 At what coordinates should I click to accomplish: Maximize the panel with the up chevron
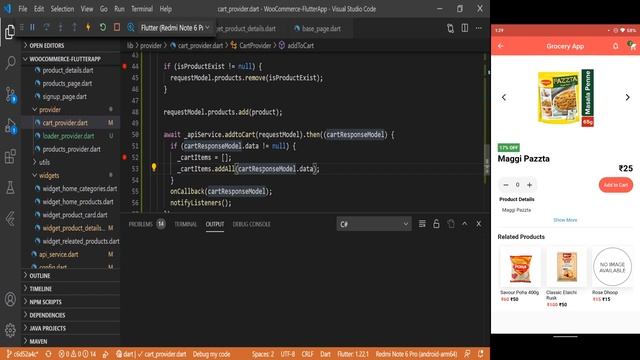464,224
